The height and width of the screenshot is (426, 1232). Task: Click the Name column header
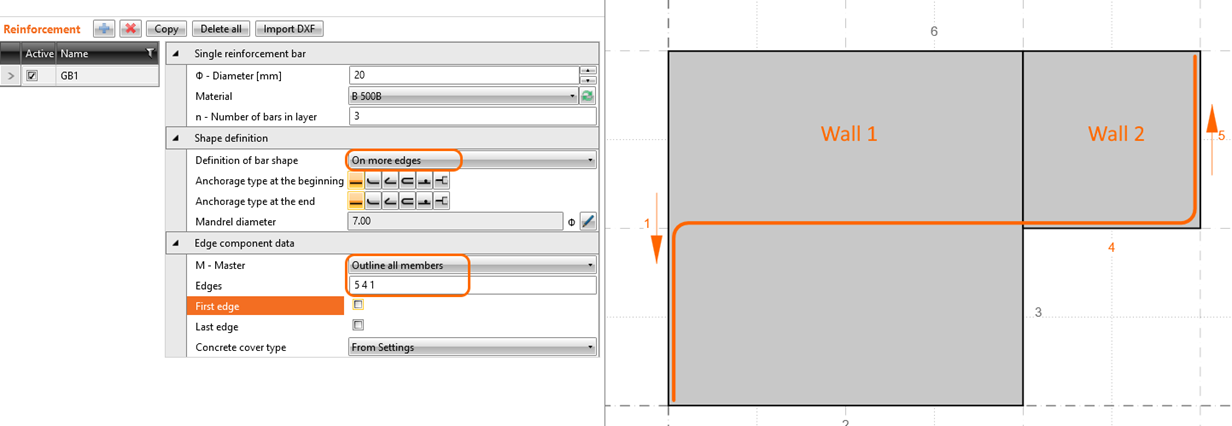point(106,53)
